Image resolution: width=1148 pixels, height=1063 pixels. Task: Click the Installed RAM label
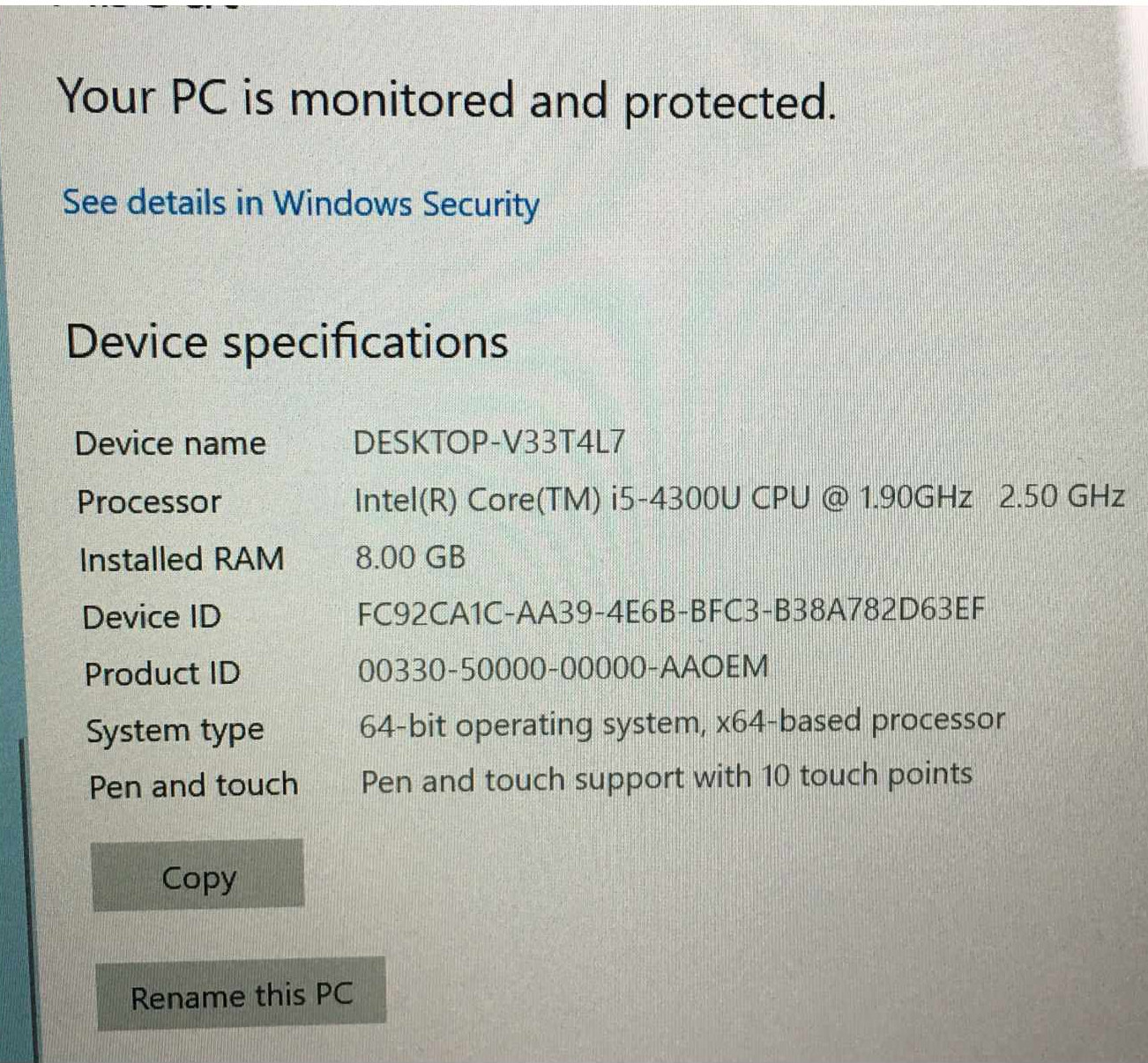(x=182, y=559)
